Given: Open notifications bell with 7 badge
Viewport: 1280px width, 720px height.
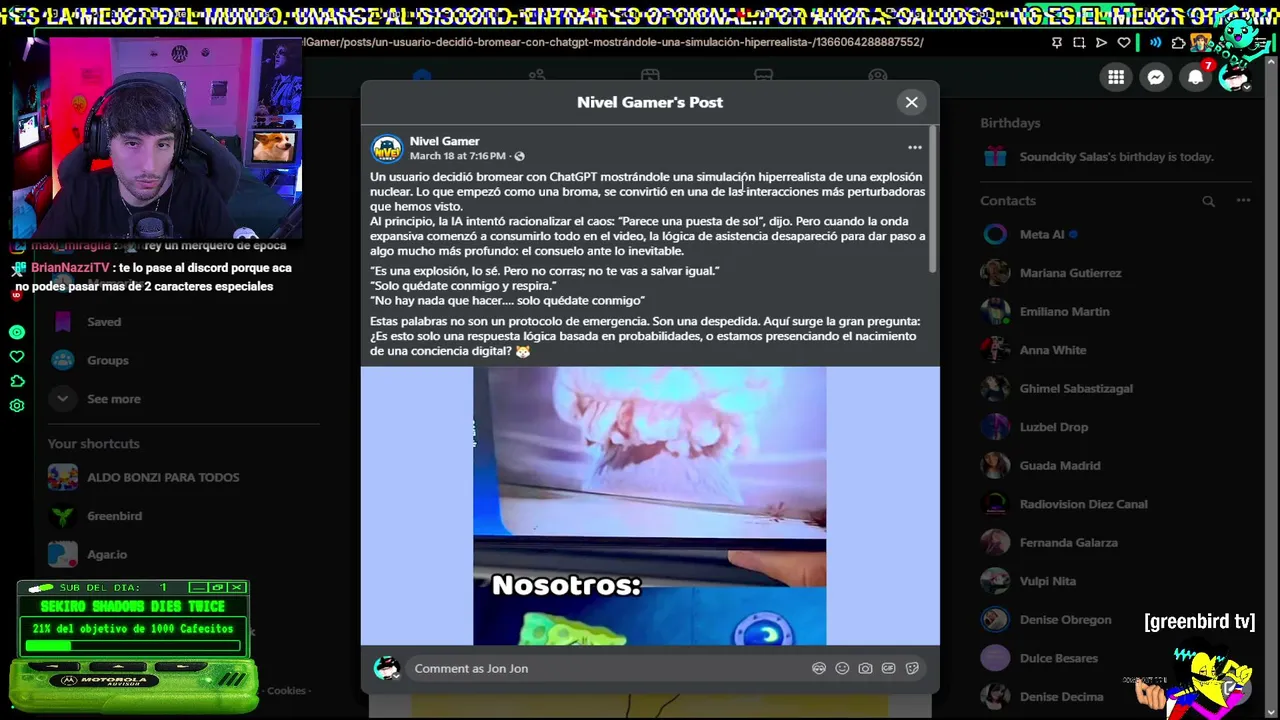Looking at the screenshot, I should click(x=1196, y=77).
